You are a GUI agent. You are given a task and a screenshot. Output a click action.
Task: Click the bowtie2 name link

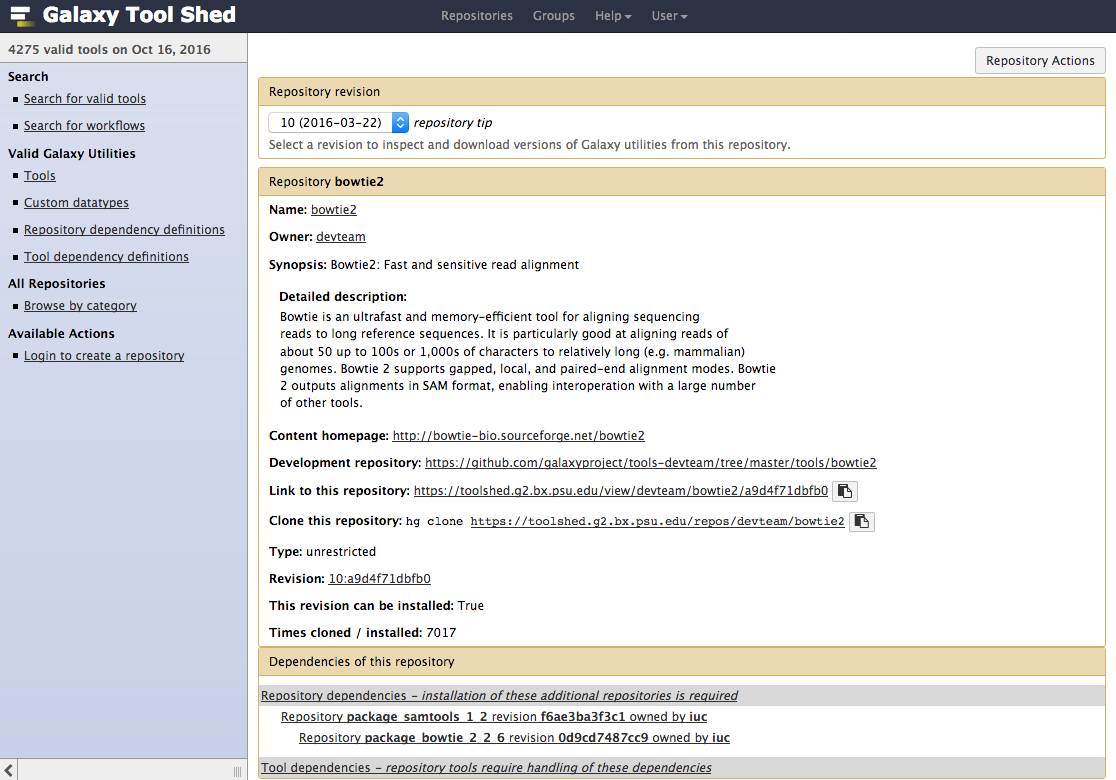point(334,210)
